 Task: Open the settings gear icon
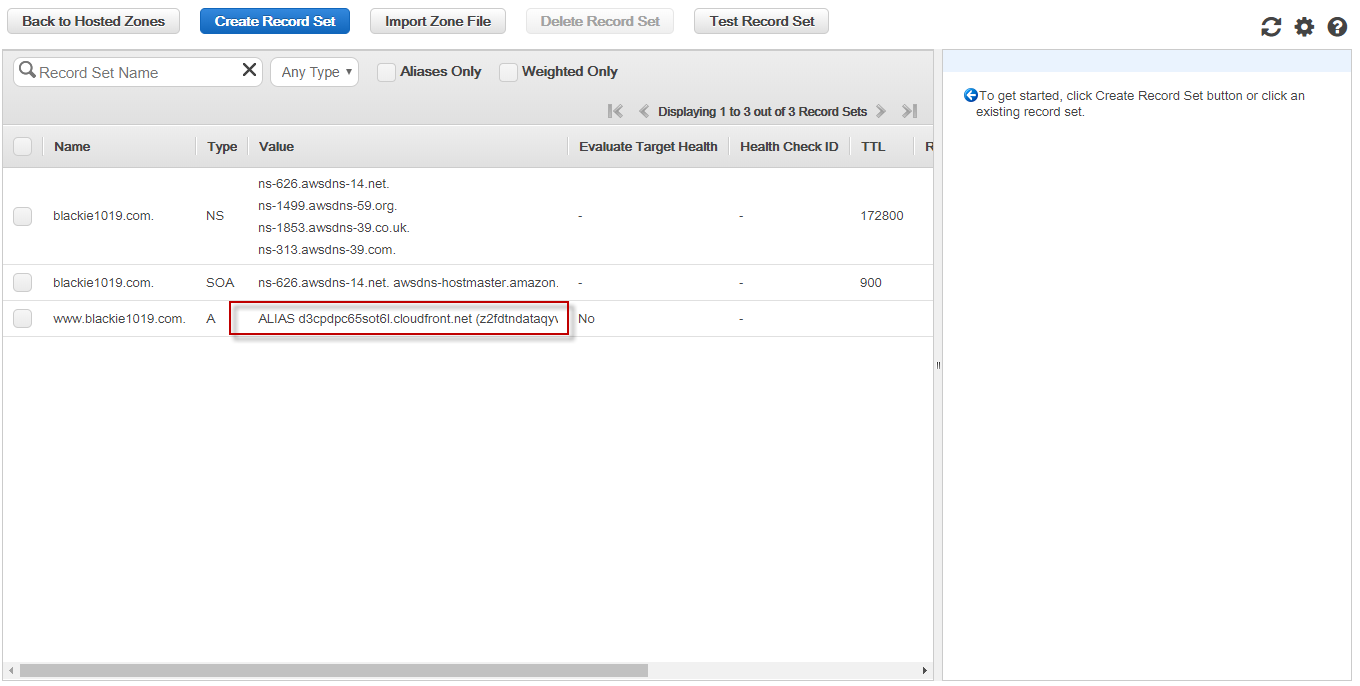(1304, 27)
